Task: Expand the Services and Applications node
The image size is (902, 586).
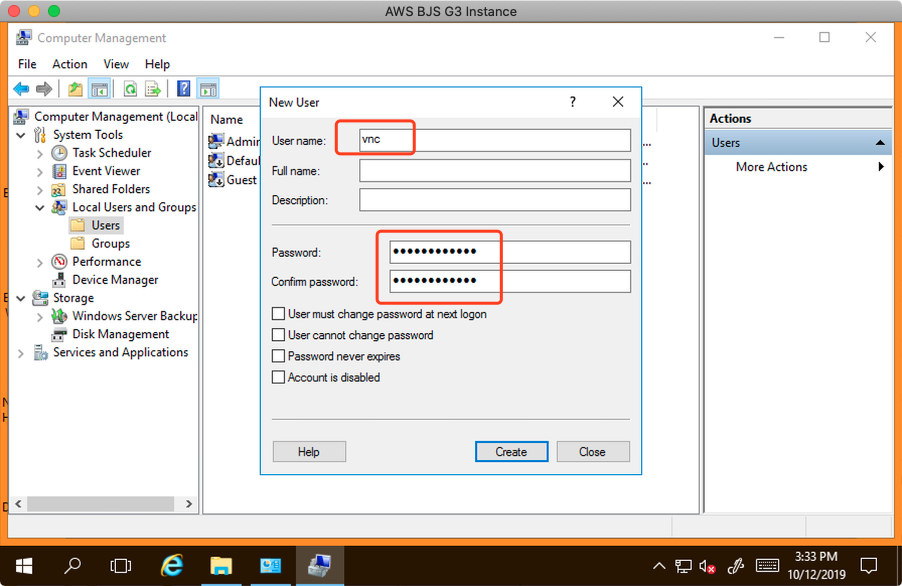Action: click(21, 353)
